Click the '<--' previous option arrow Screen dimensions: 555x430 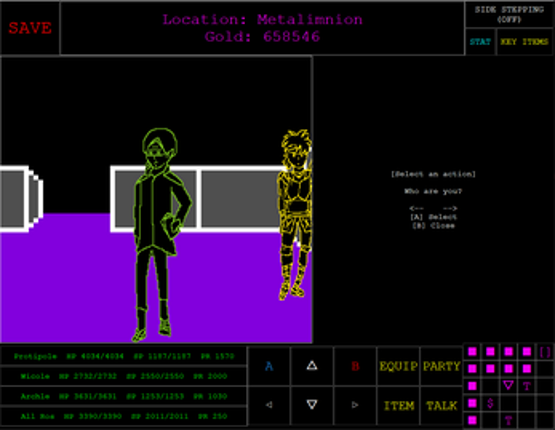pyautogui.click(x=417, y=208)
